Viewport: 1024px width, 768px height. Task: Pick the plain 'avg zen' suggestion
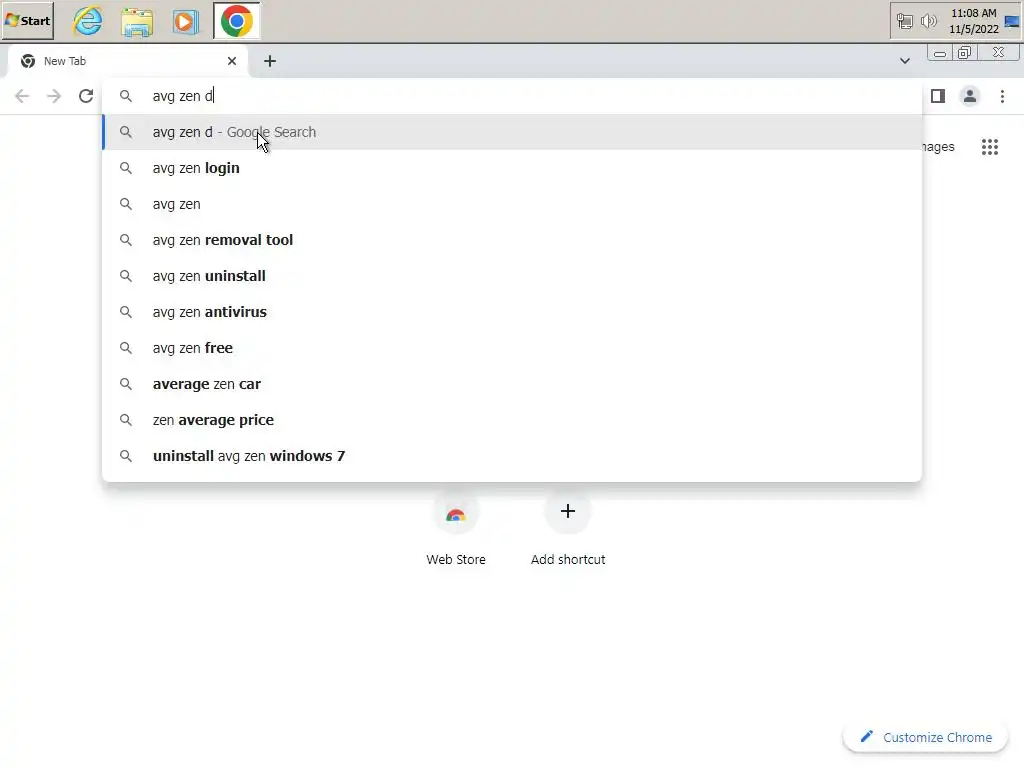[512, 204]
